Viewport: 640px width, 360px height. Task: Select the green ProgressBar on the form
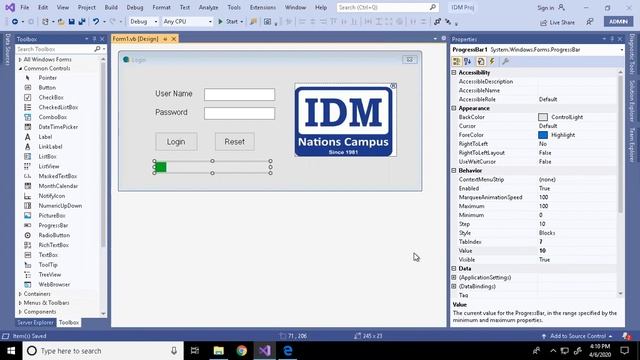point(212,167)
